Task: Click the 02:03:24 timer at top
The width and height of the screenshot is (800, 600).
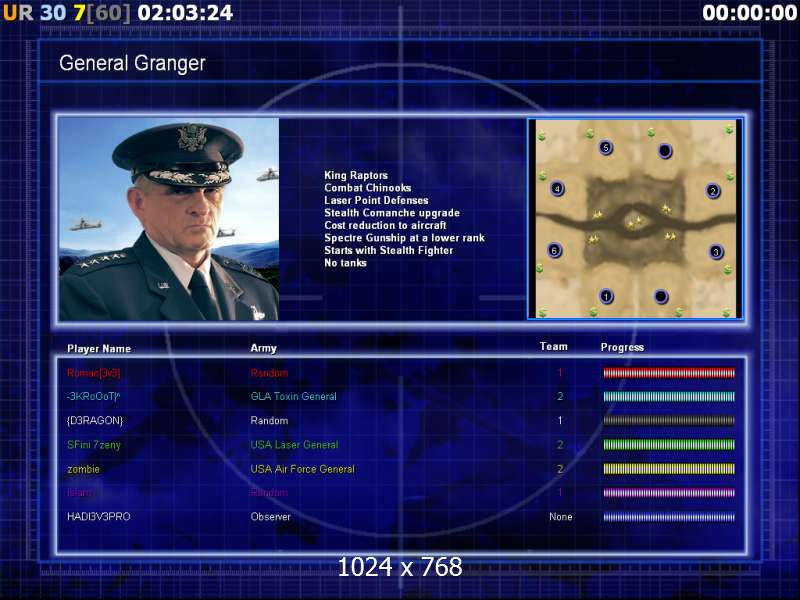Action: [x=185, y=13]
